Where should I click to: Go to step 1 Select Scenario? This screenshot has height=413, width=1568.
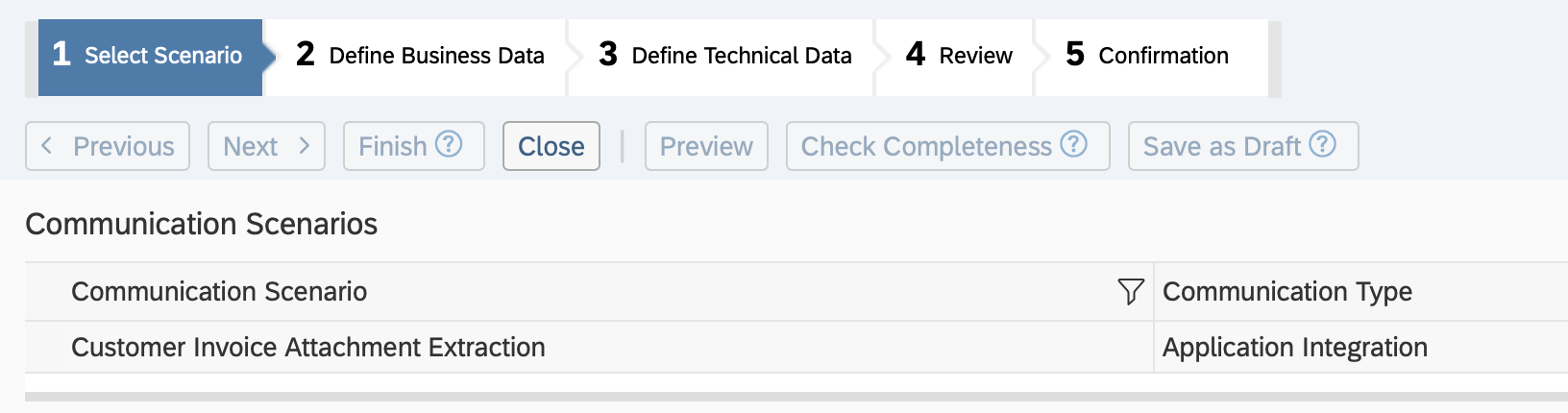coord(150,56)
